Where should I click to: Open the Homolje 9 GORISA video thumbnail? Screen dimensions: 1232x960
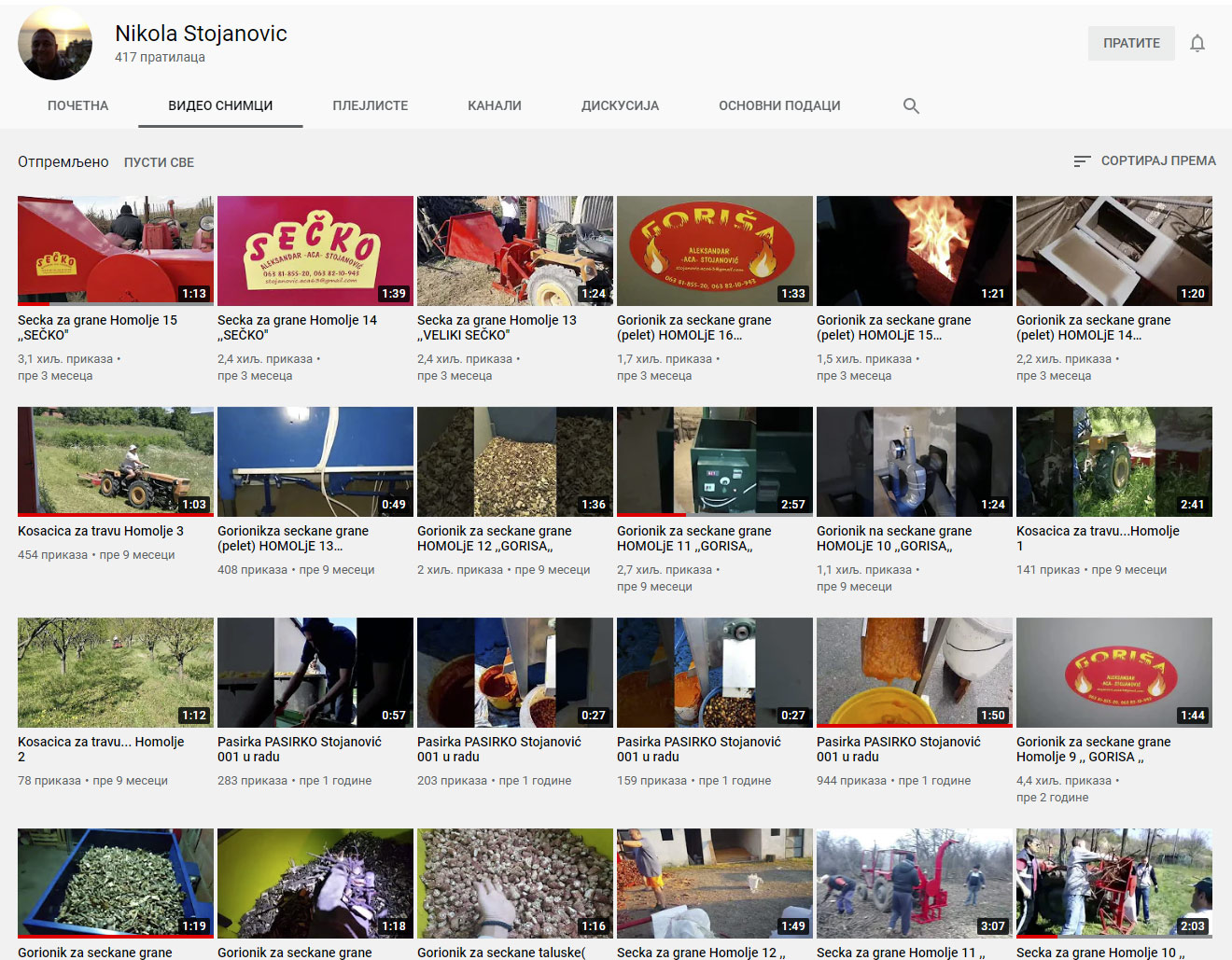(1114, 673)
